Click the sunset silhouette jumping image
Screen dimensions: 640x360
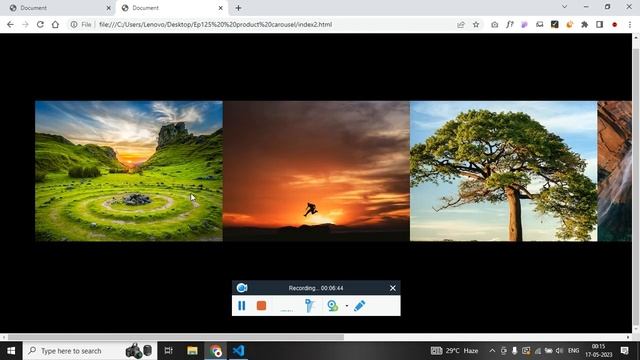(x=316, y=171)
